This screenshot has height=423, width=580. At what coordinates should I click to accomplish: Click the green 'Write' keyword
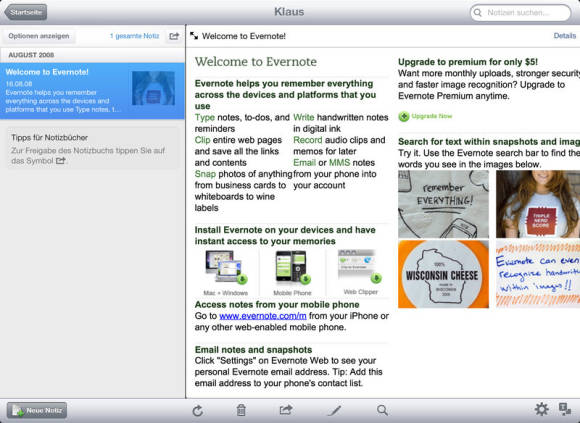tap(304, 117)
